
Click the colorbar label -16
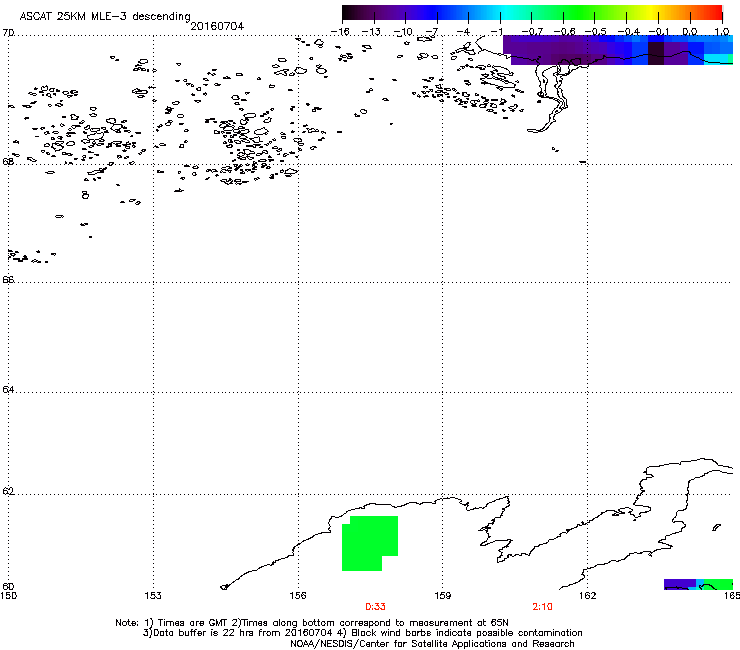(340, 32)
